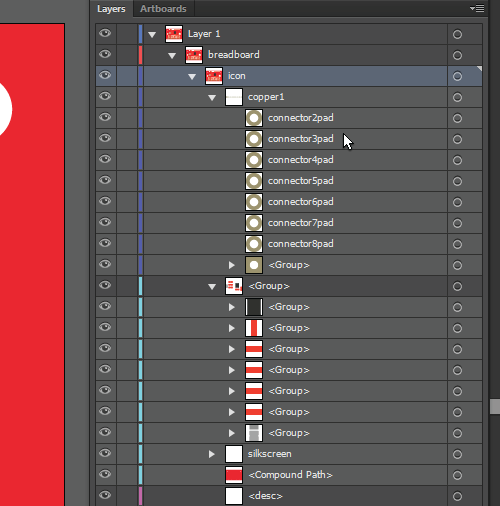Select the breadboard layer thumbnail

pyautogui.click(x=194, y=55)
